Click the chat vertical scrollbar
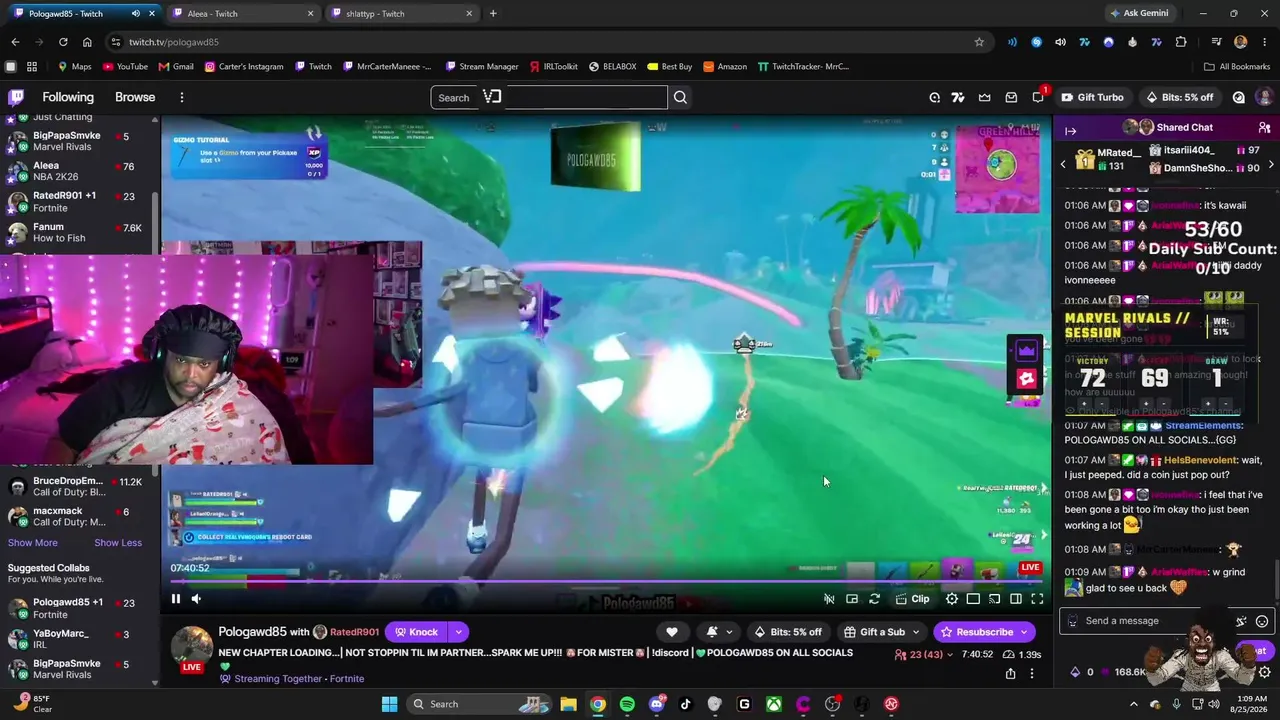The image size is (1280, 720). coord(1276,578)
